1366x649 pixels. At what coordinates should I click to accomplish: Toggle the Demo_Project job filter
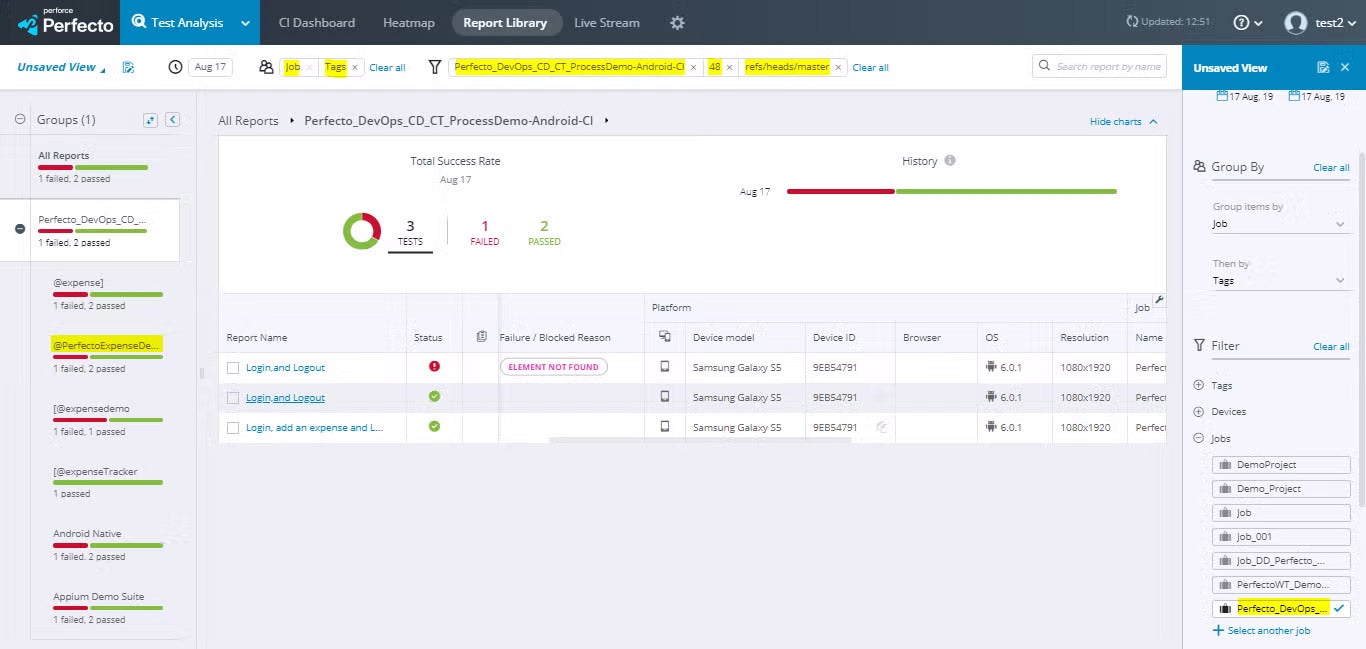[x=1281, y=489]
